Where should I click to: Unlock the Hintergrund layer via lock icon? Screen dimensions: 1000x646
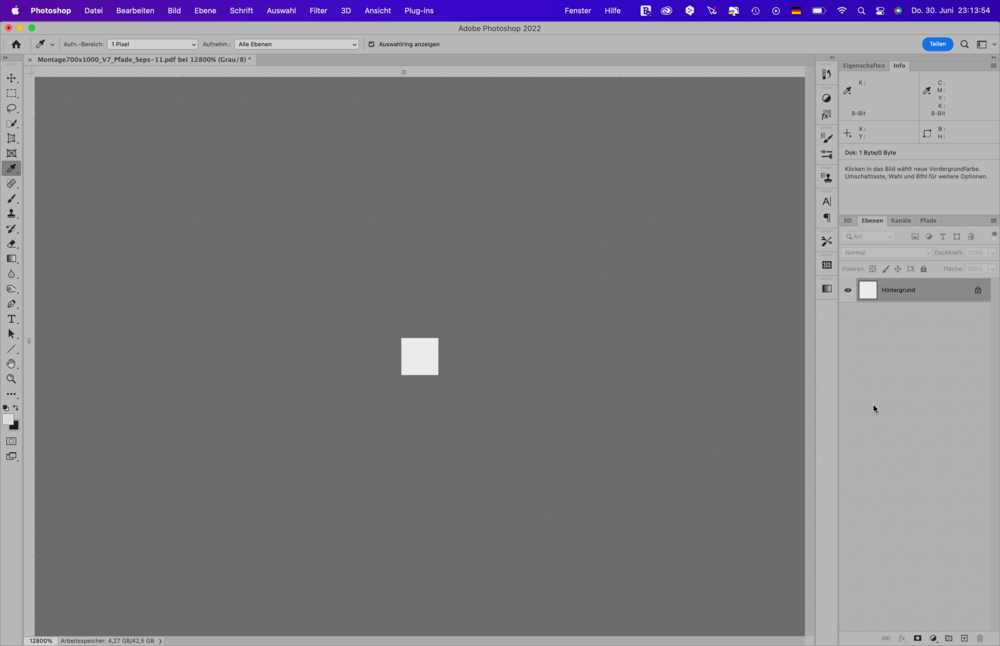tap(978, 290)
